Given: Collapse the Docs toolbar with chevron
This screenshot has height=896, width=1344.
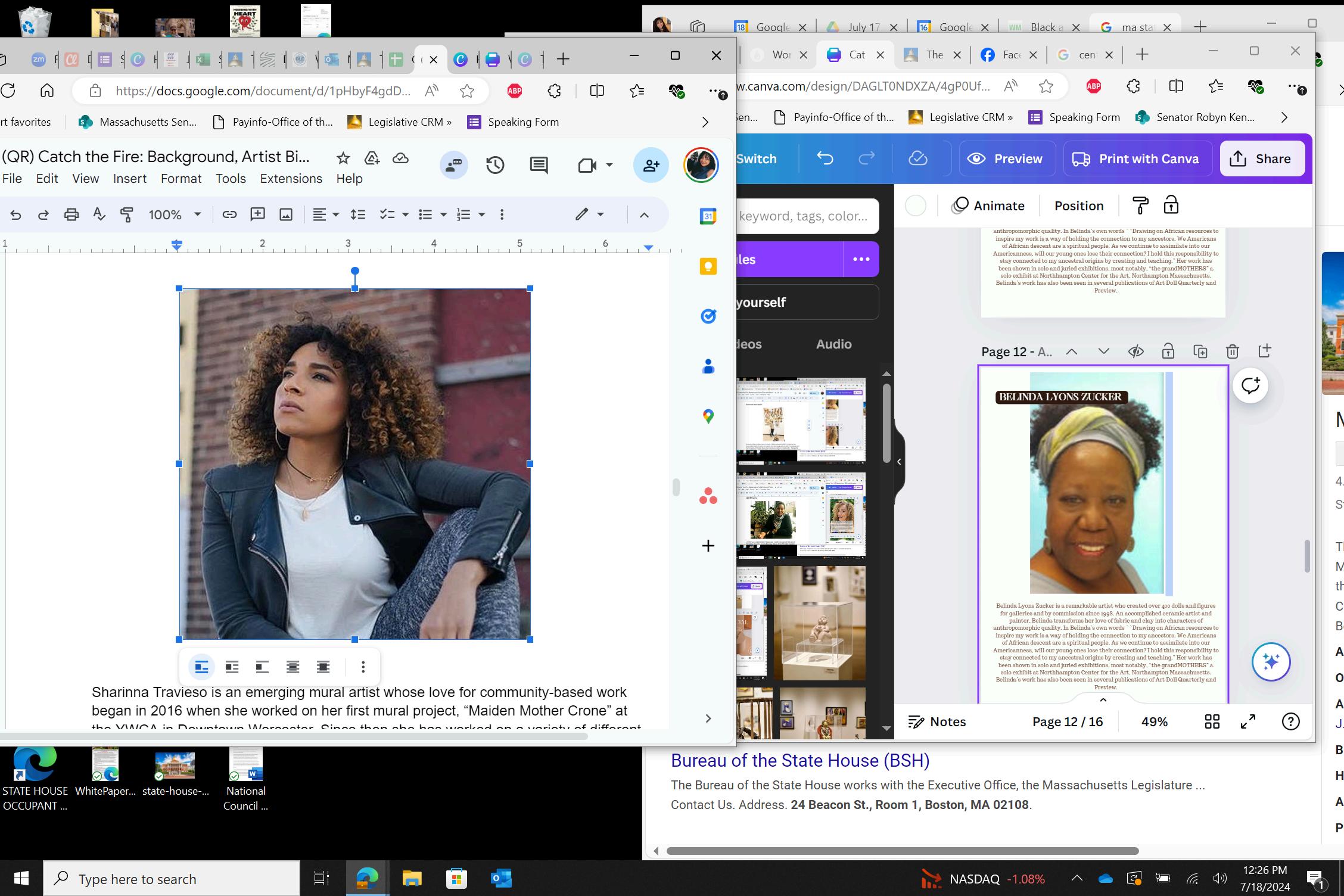Looking at the screenshot, I should [x=644, y=214].
